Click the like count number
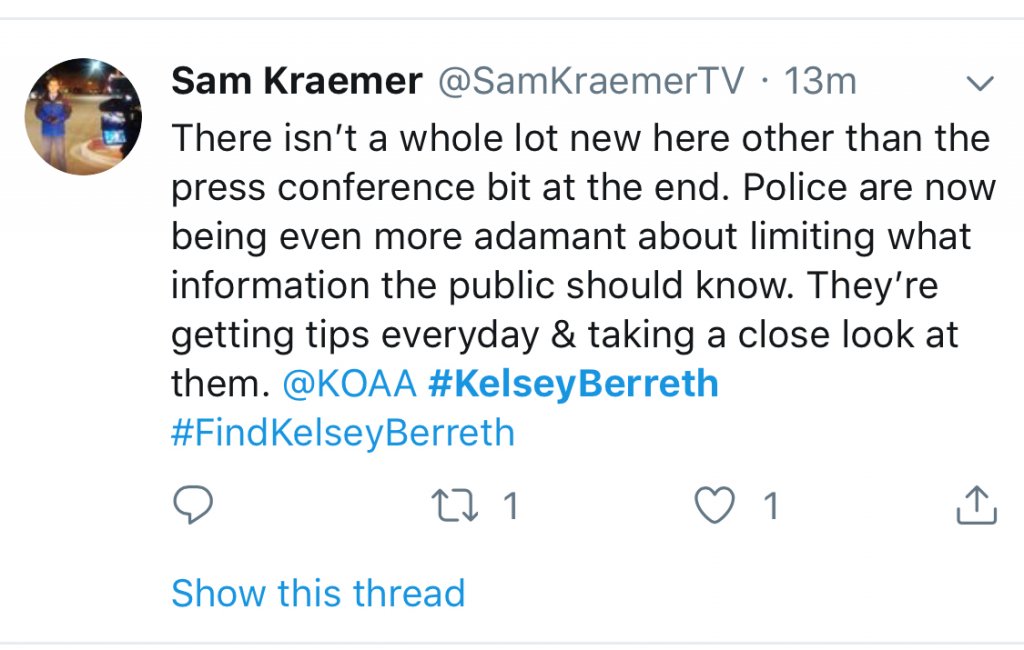The height and width of the screenshot is (650, 1024). (770, 507)
